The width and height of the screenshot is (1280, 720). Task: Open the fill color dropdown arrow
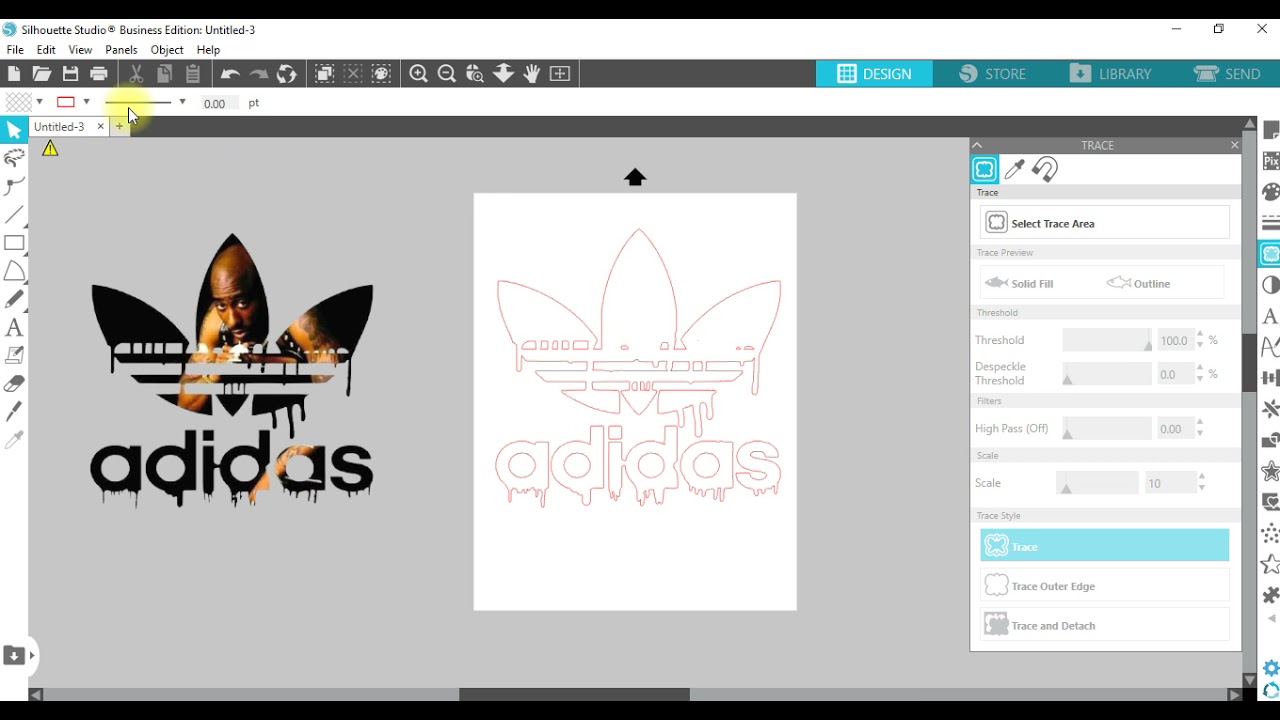[x=39, y=102]
